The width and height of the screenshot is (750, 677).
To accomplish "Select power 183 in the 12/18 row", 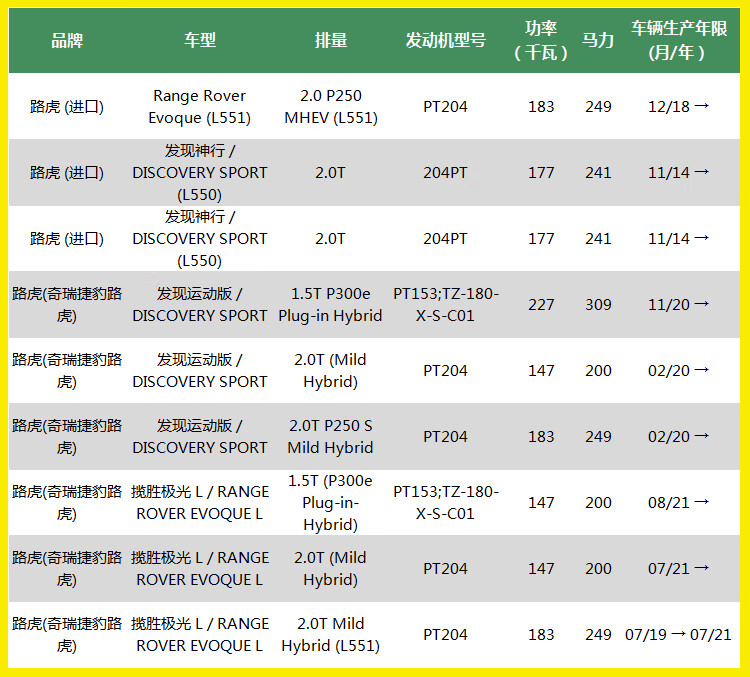I will pyautogui.click(x=541, y=107).
